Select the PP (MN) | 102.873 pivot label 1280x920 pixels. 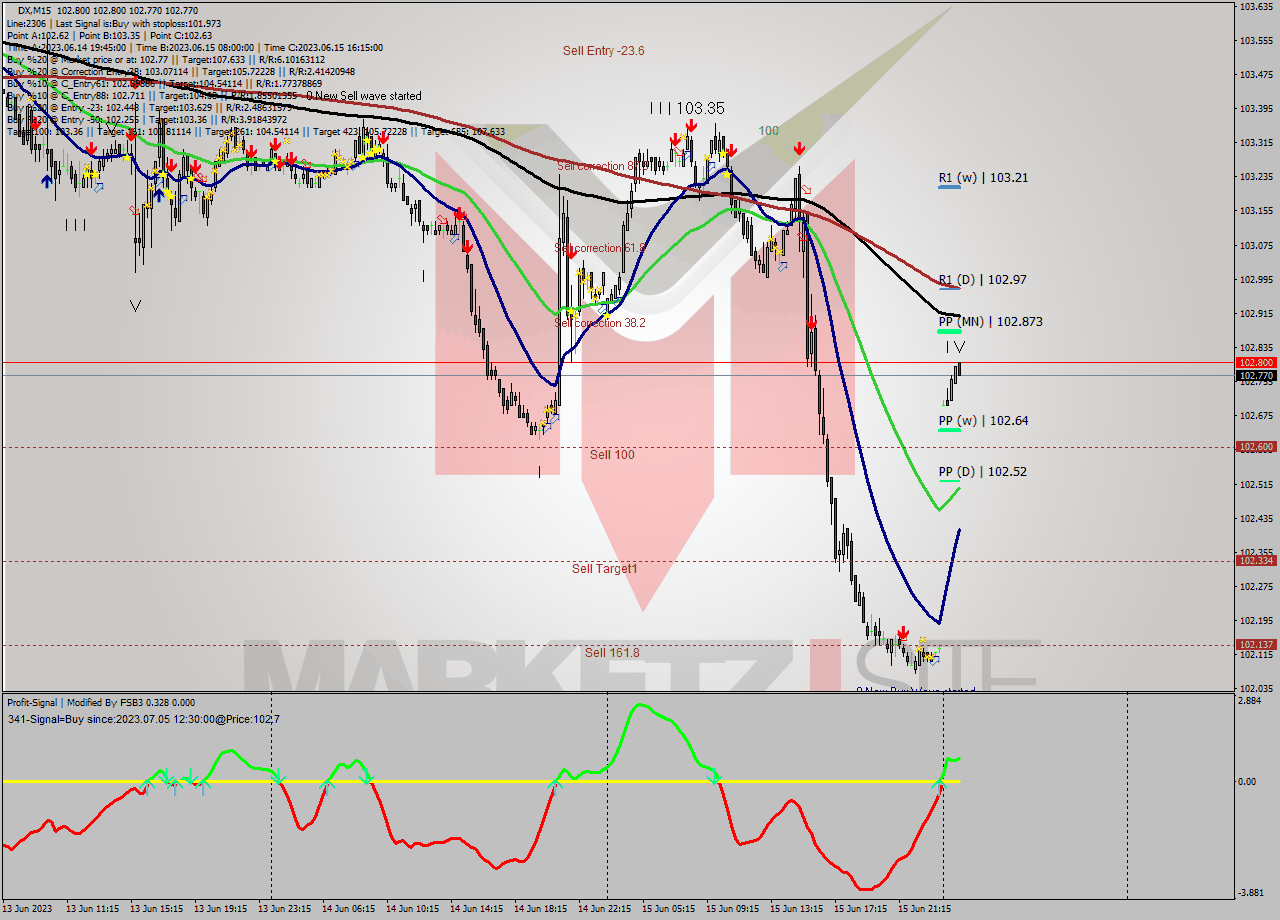tap(990, 322)
